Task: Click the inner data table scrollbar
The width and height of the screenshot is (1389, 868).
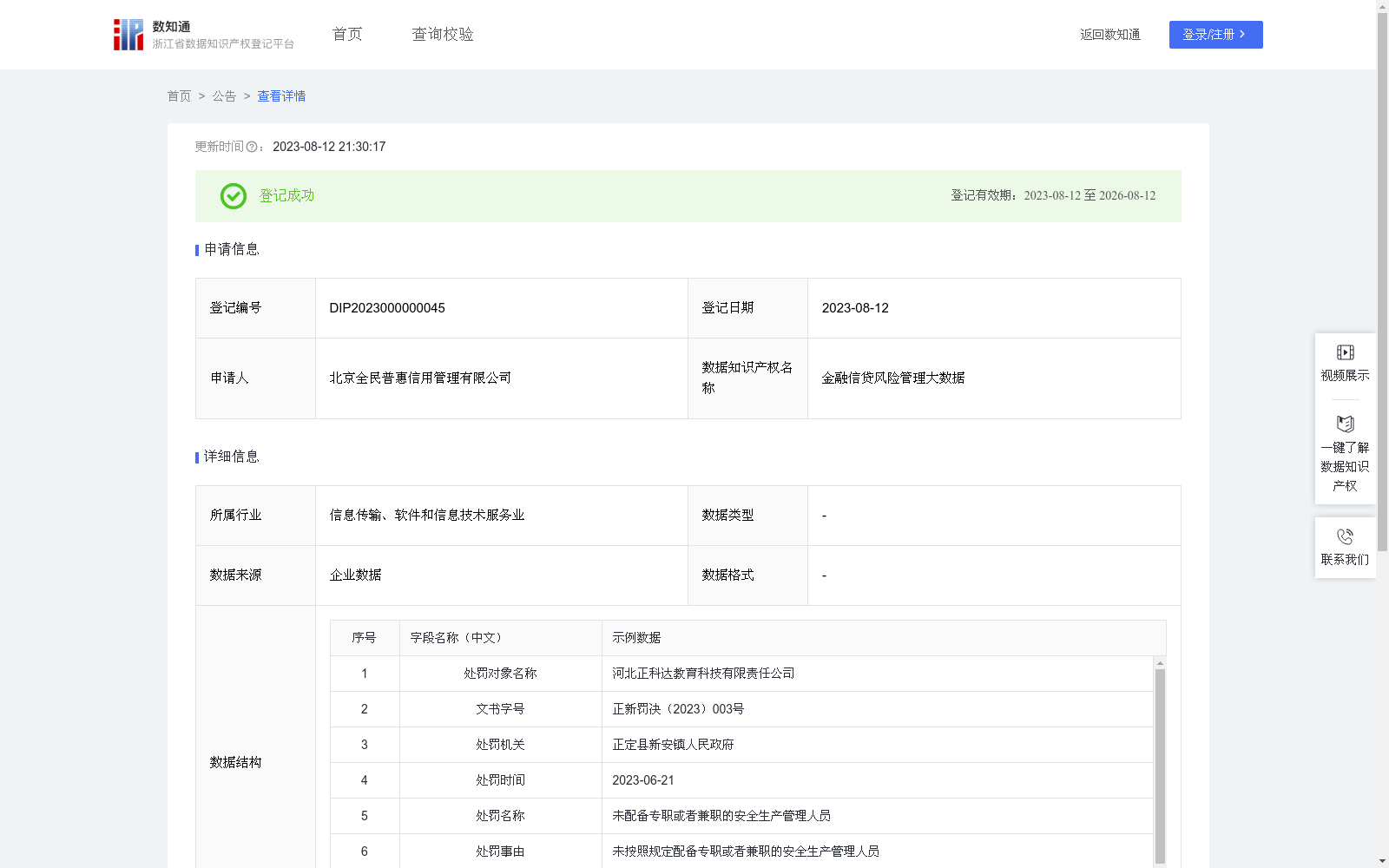Action: coord(1160,766)
